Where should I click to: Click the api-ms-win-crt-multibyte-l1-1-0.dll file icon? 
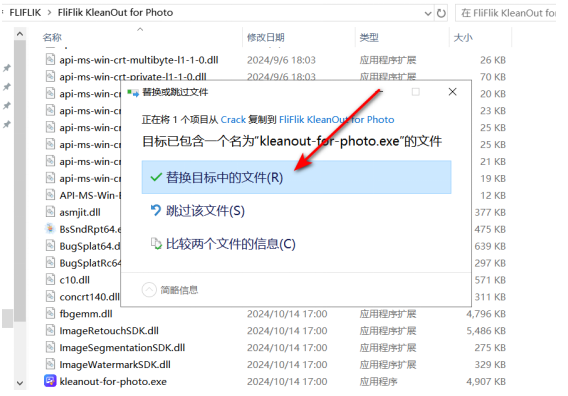tap(50, 59)
